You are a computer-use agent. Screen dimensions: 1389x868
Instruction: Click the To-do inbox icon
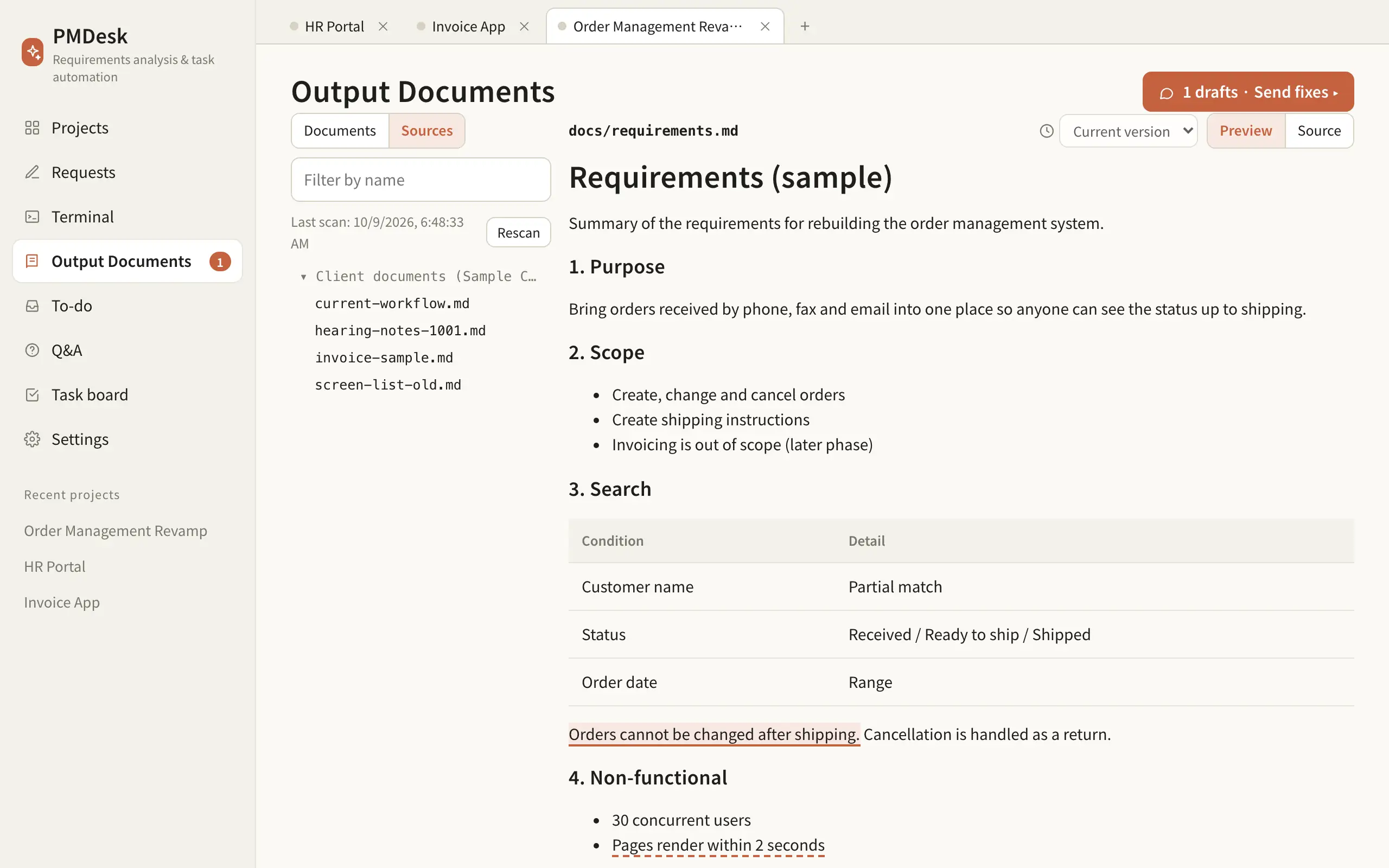pyautogui.click(x=32, y=305)
